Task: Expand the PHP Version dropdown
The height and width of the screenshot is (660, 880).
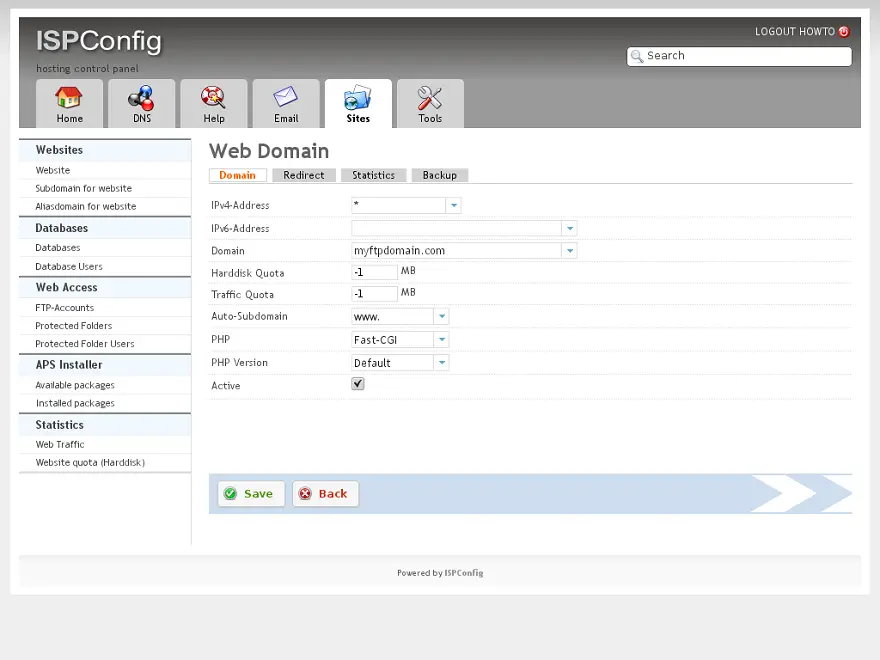Action: (442, 363)
